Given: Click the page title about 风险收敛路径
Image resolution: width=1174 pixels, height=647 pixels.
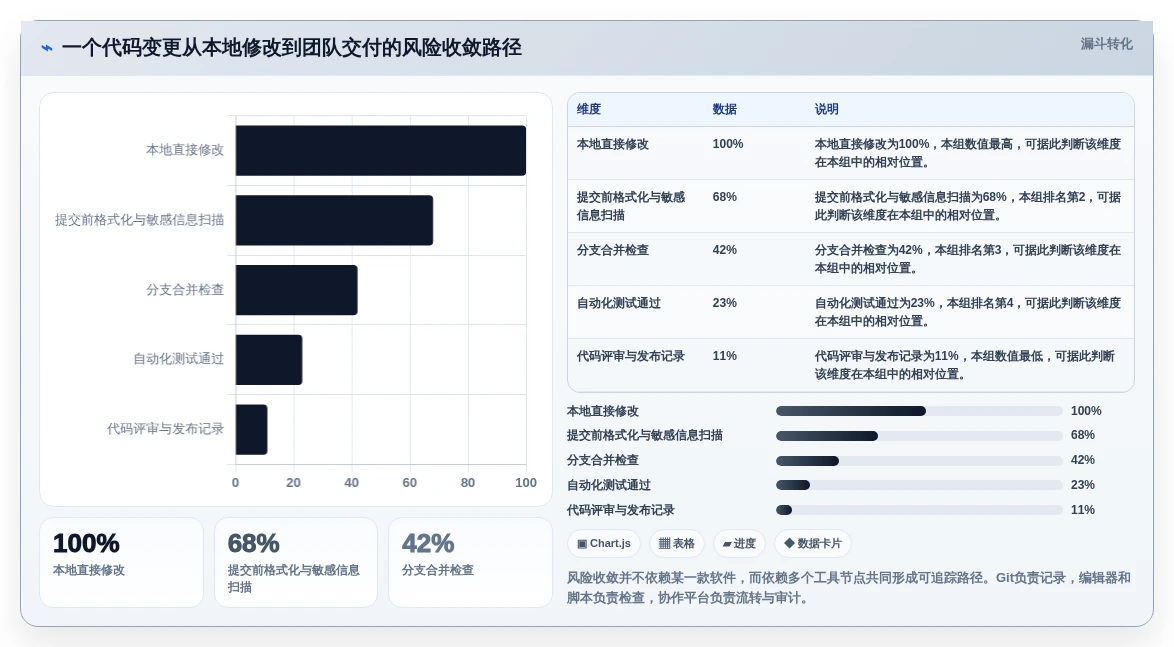Looking at the screenshot, I should click(291, 48).
